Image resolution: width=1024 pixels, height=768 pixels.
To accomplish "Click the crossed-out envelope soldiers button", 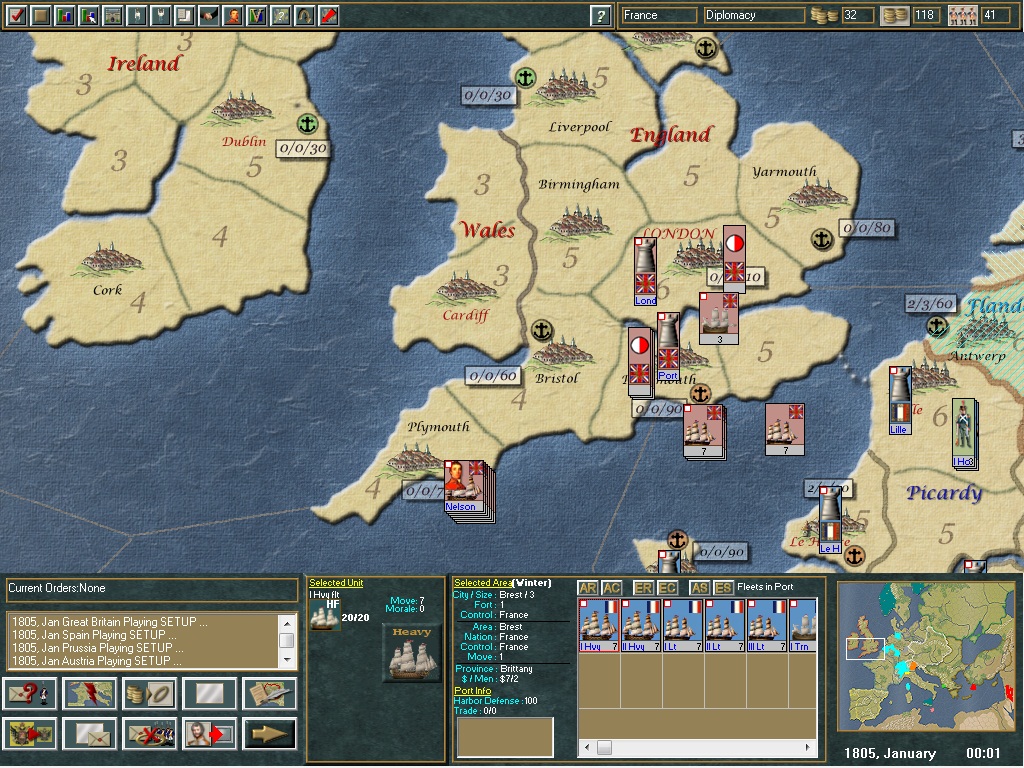I will tap(150, 734).
